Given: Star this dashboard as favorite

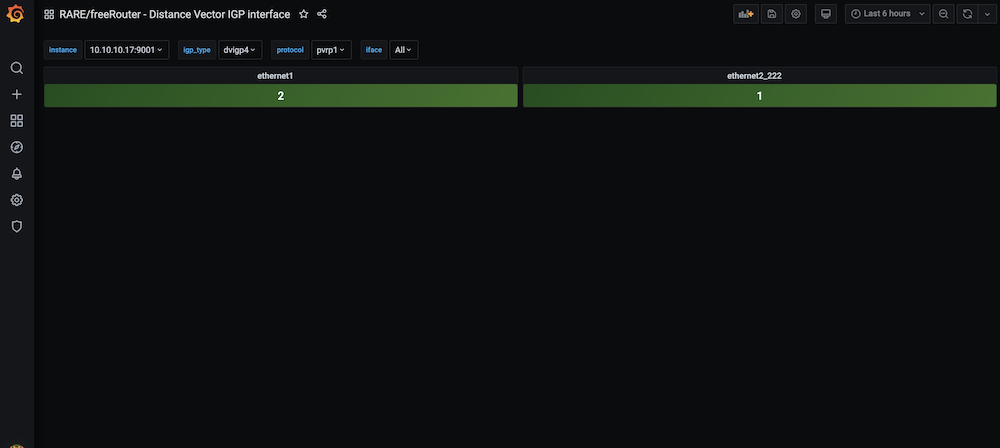Looking at the screenshot, I should pos(304,14).
